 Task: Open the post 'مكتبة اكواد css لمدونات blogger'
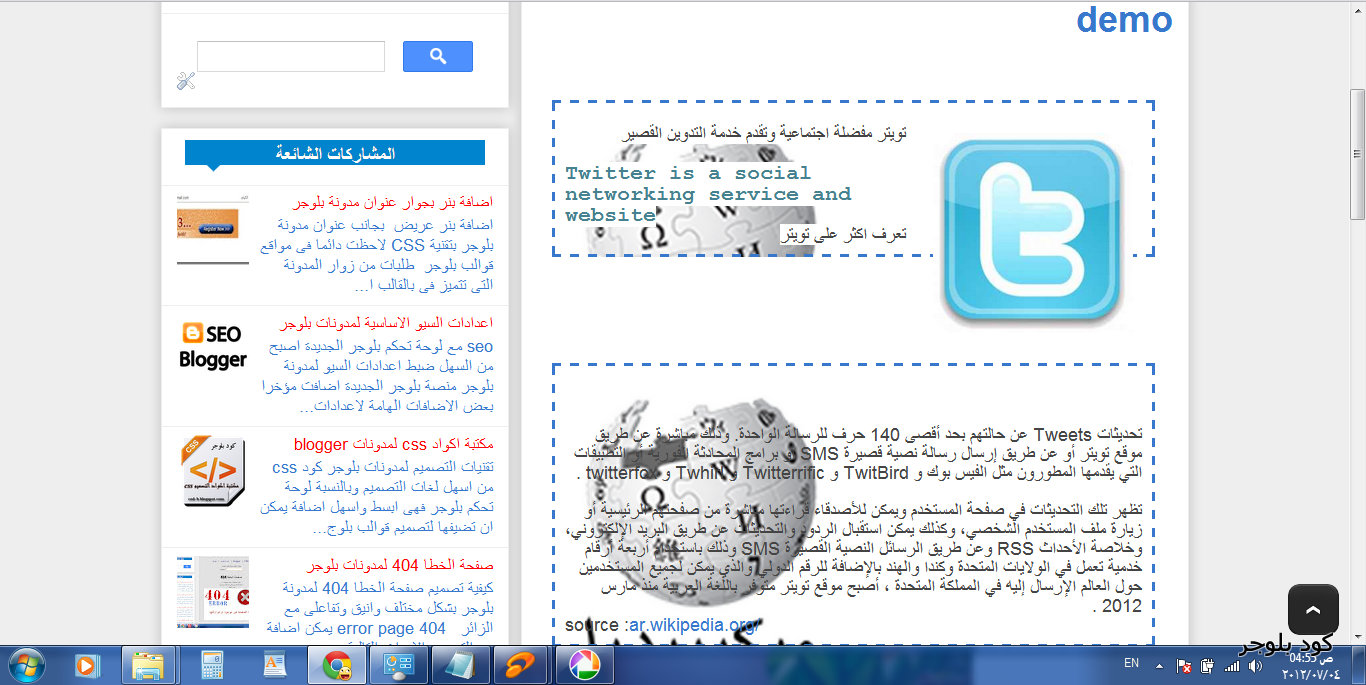(394, 444)
